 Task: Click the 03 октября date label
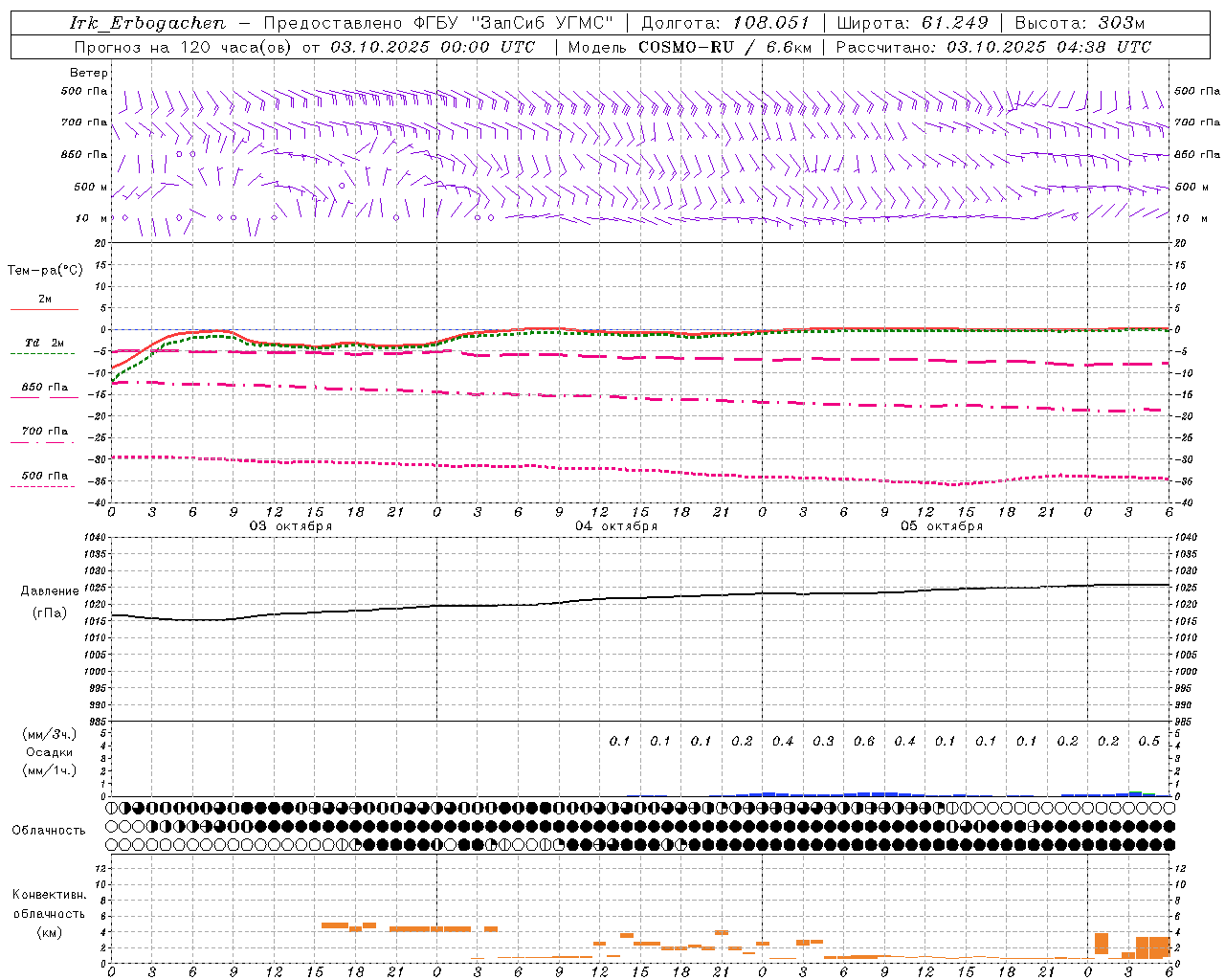click(x=291, y=526)
